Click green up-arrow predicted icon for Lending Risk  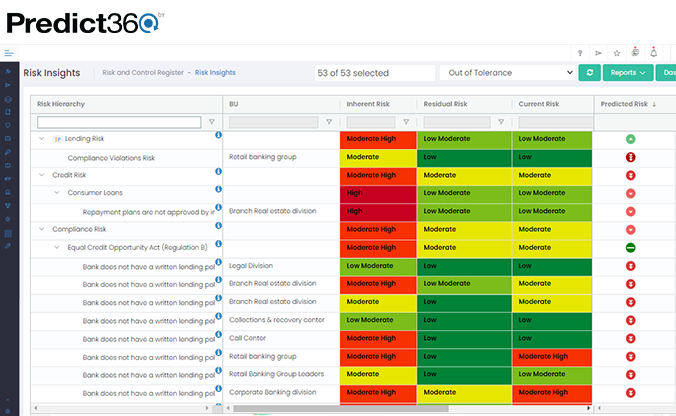pos(630,139)
